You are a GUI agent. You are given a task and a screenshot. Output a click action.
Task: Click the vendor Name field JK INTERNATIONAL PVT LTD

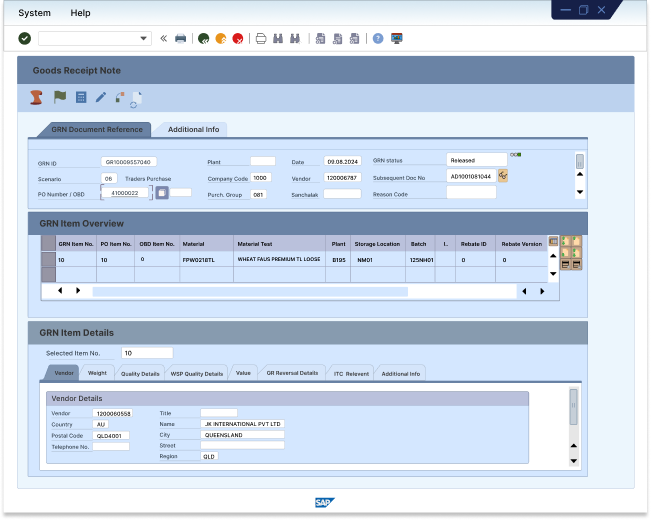(242, 424)
